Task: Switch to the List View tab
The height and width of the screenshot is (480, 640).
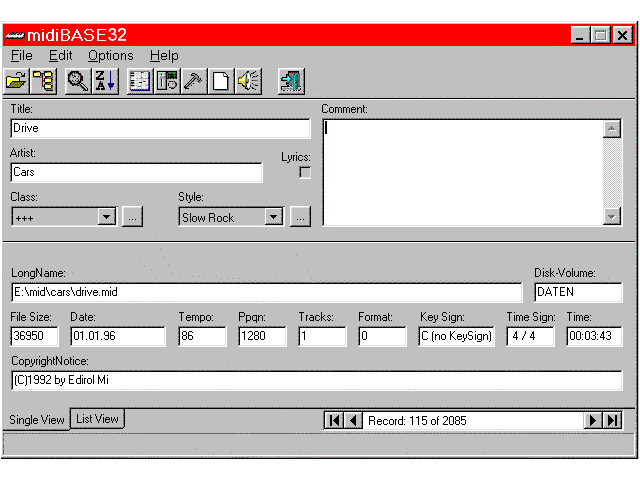Action: (x=98, y=419)
